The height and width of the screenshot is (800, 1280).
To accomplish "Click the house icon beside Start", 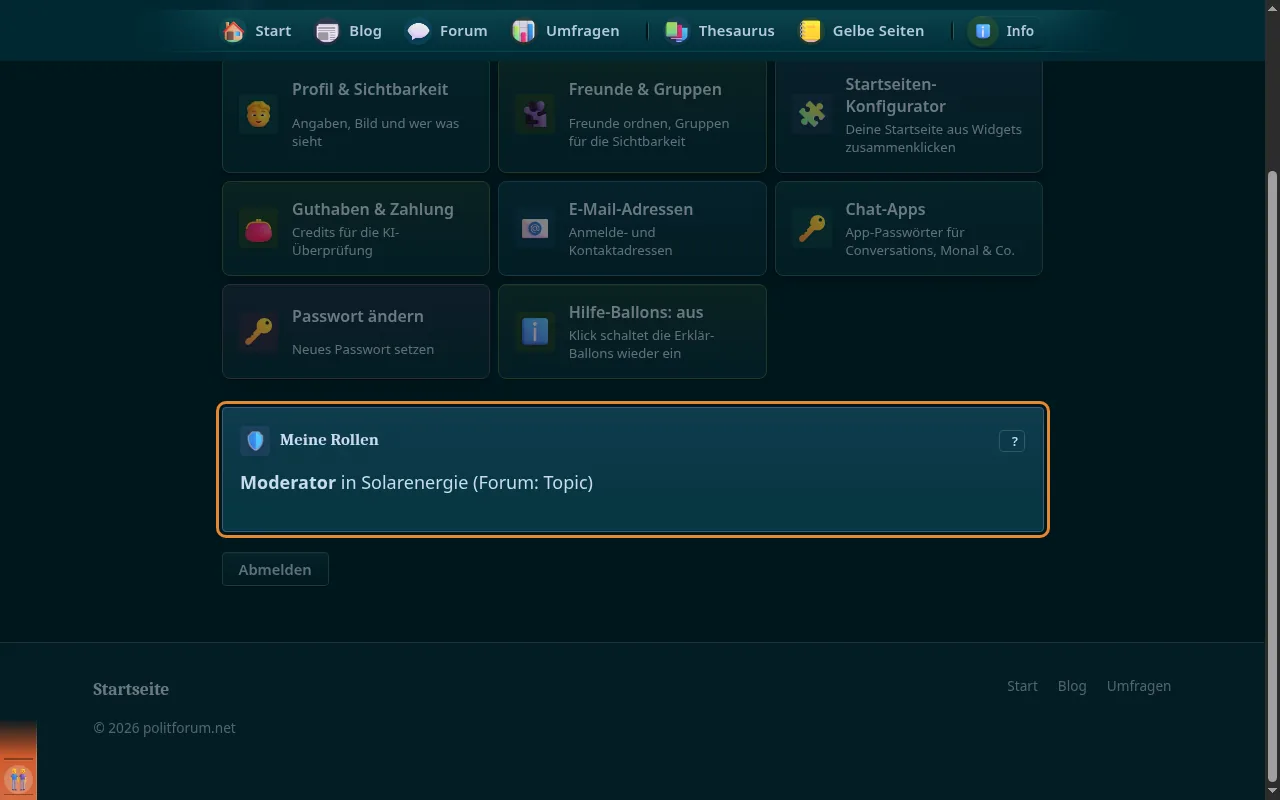I will click(234, 31).
